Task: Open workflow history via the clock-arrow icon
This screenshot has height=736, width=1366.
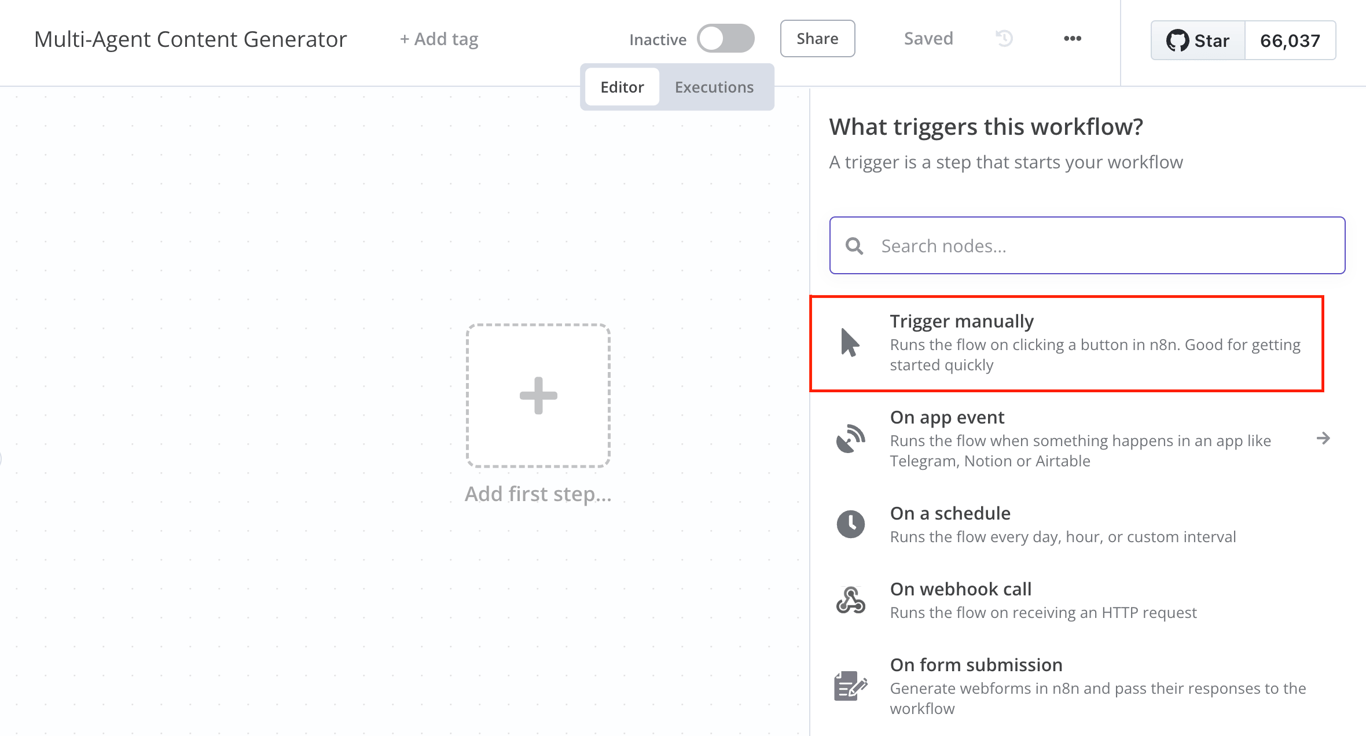Action: tap(1003, 37)
